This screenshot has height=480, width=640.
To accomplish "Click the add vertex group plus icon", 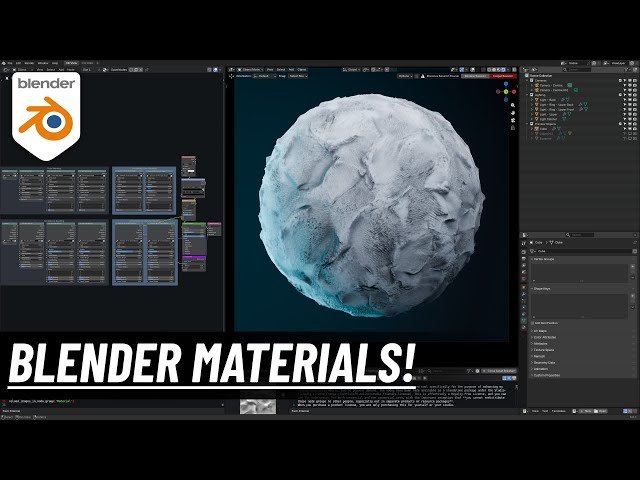I will pos(632,265).
